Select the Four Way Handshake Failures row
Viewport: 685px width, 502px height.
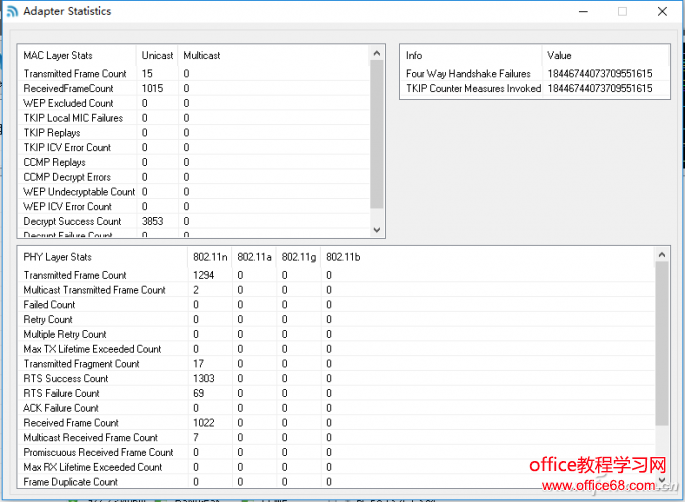(x=535, y=73)
